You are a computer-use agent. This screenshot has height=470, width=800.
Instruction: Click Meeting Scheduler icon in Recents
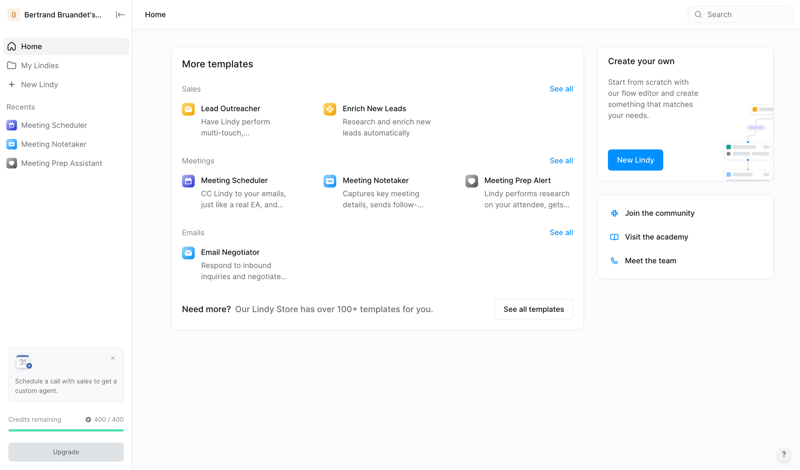point(12,125)
